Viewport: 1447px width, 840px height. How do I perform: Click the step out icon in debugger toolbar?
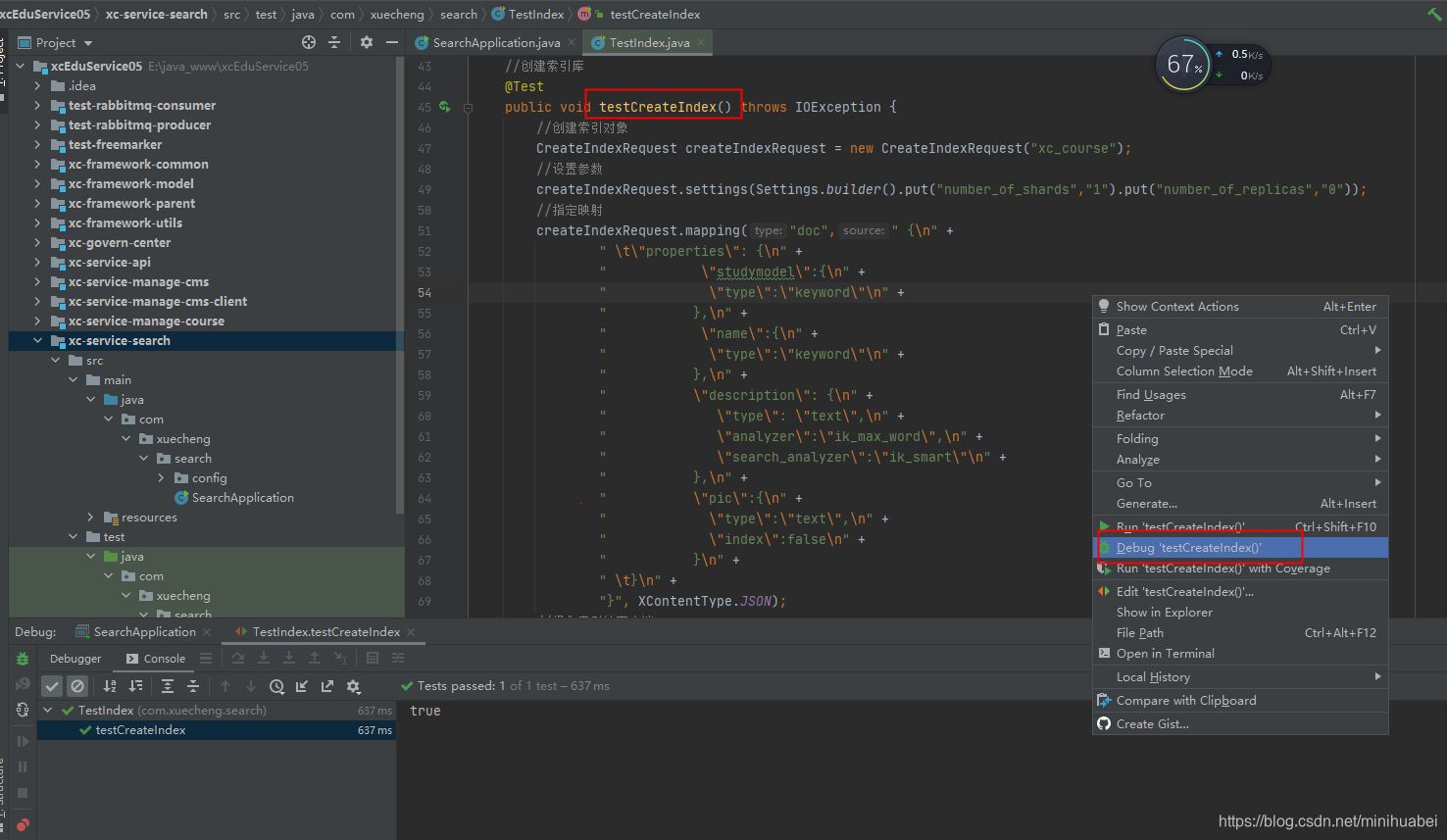tap(315, 658)
